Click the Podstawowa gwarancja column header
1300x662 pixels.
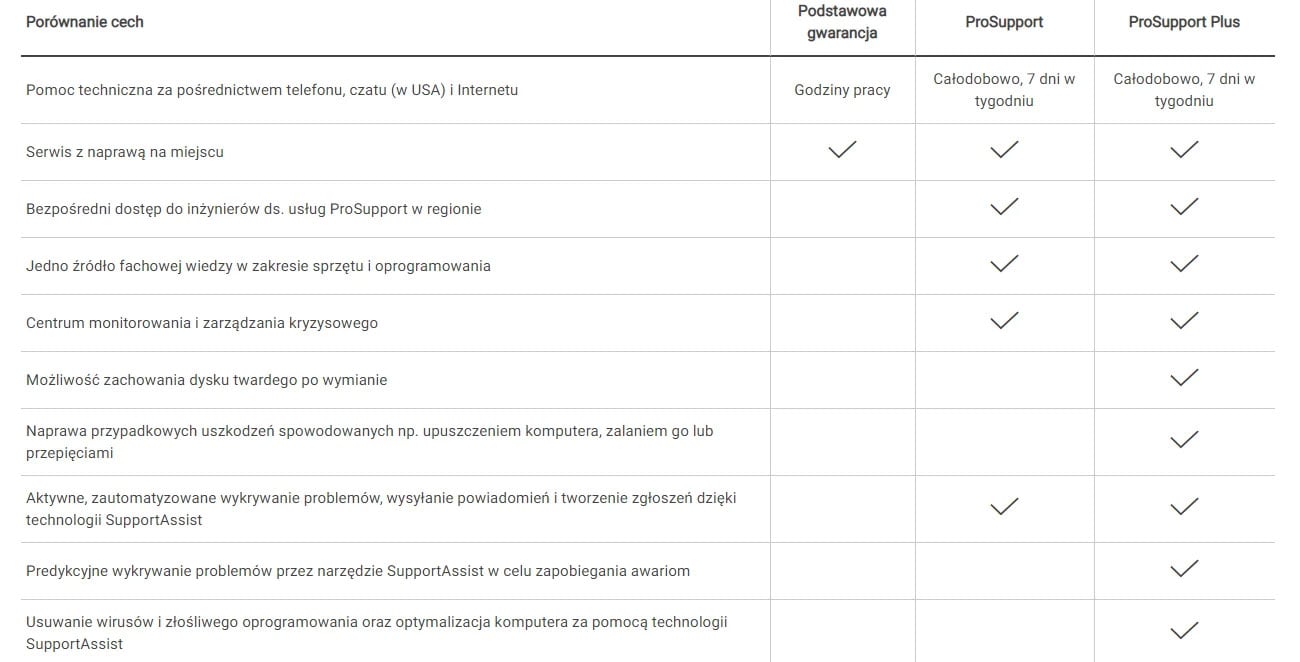click(842, 22)
